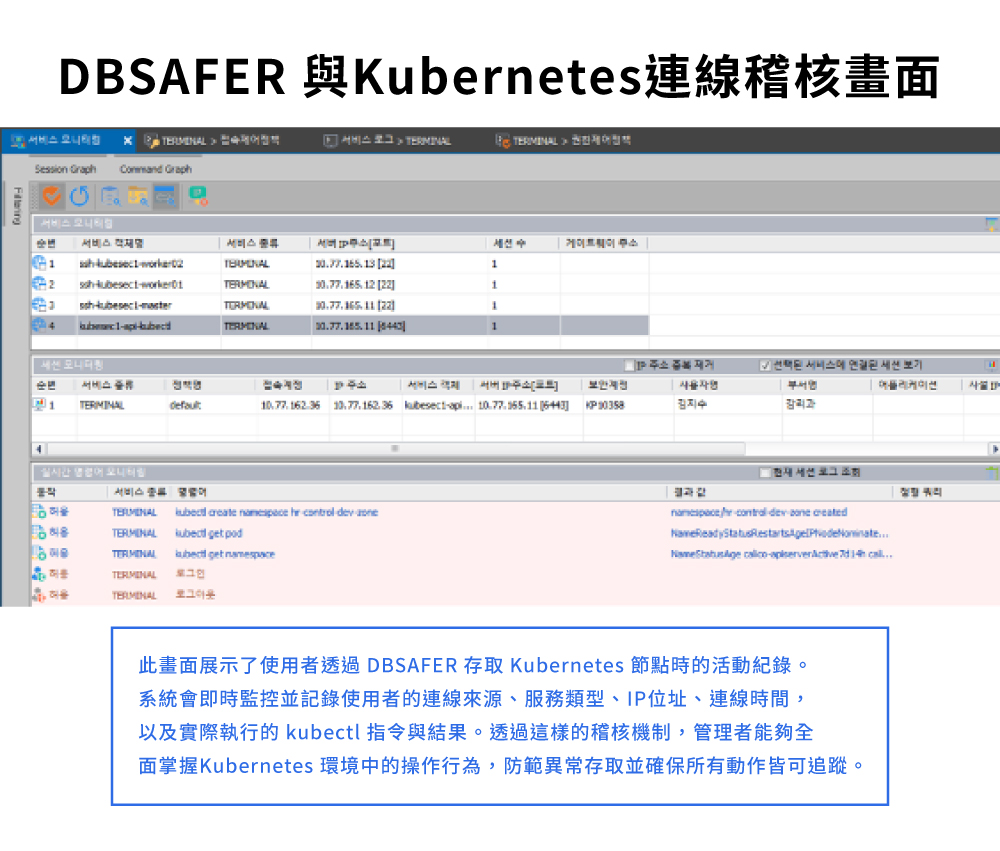
Task: Click the globe icon of ssh-kubesec1-worker01 row
Action: (x=39, y=284)
